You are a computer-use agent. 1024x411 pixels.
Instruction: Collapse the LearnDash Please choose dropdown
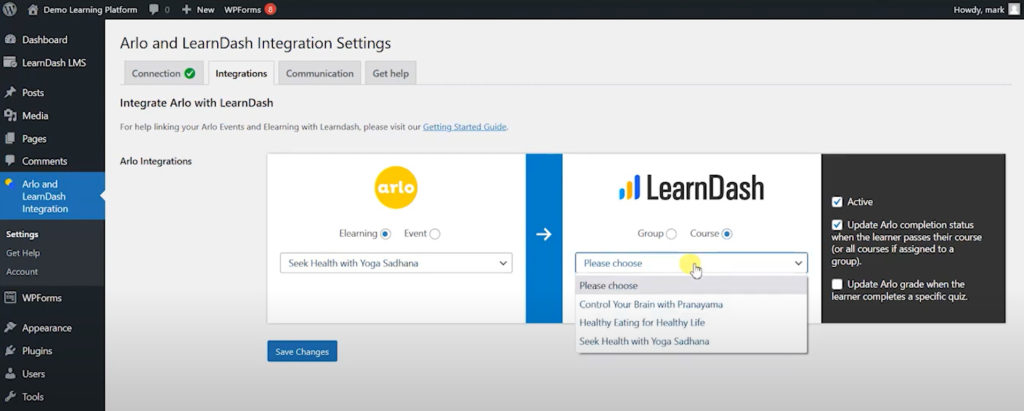coord(691,263)
